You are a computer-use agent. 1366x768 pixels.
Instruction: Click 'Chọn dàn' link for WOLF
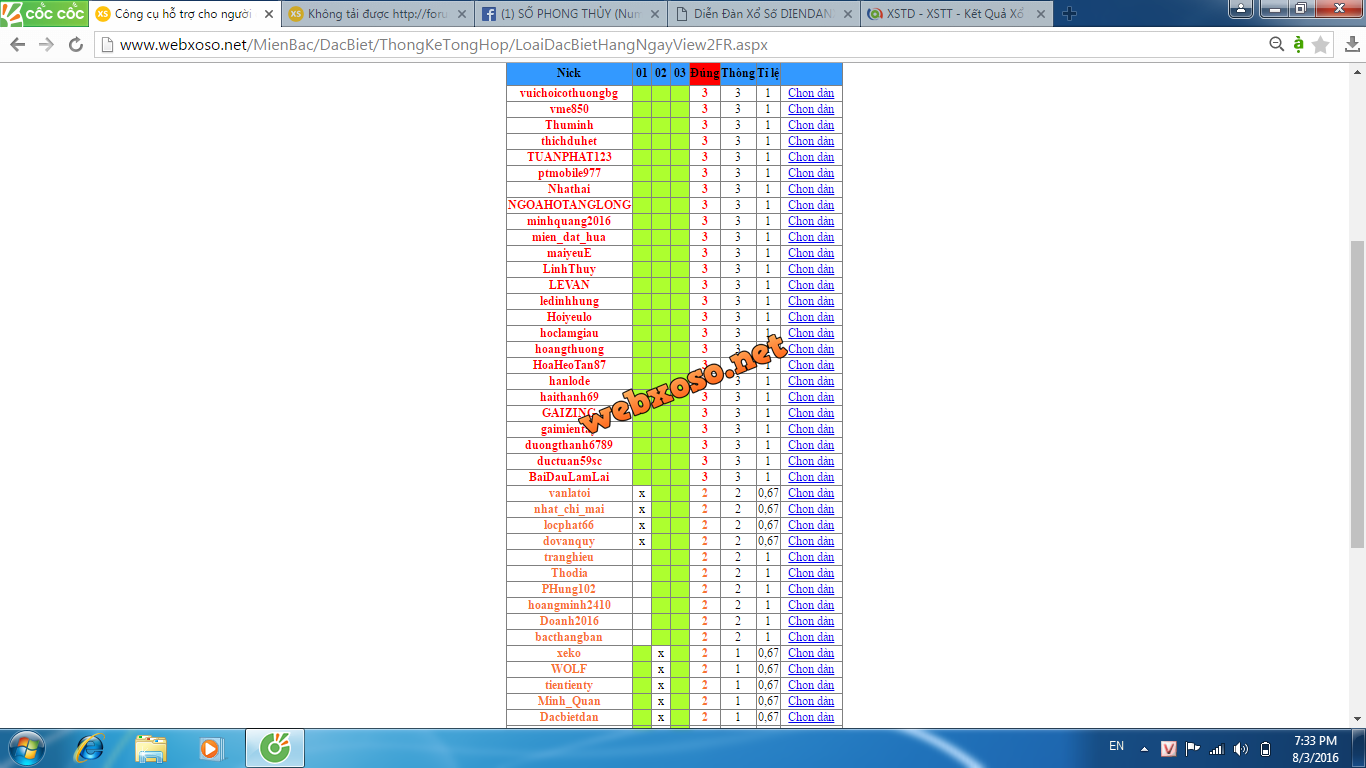coord(811,669)
